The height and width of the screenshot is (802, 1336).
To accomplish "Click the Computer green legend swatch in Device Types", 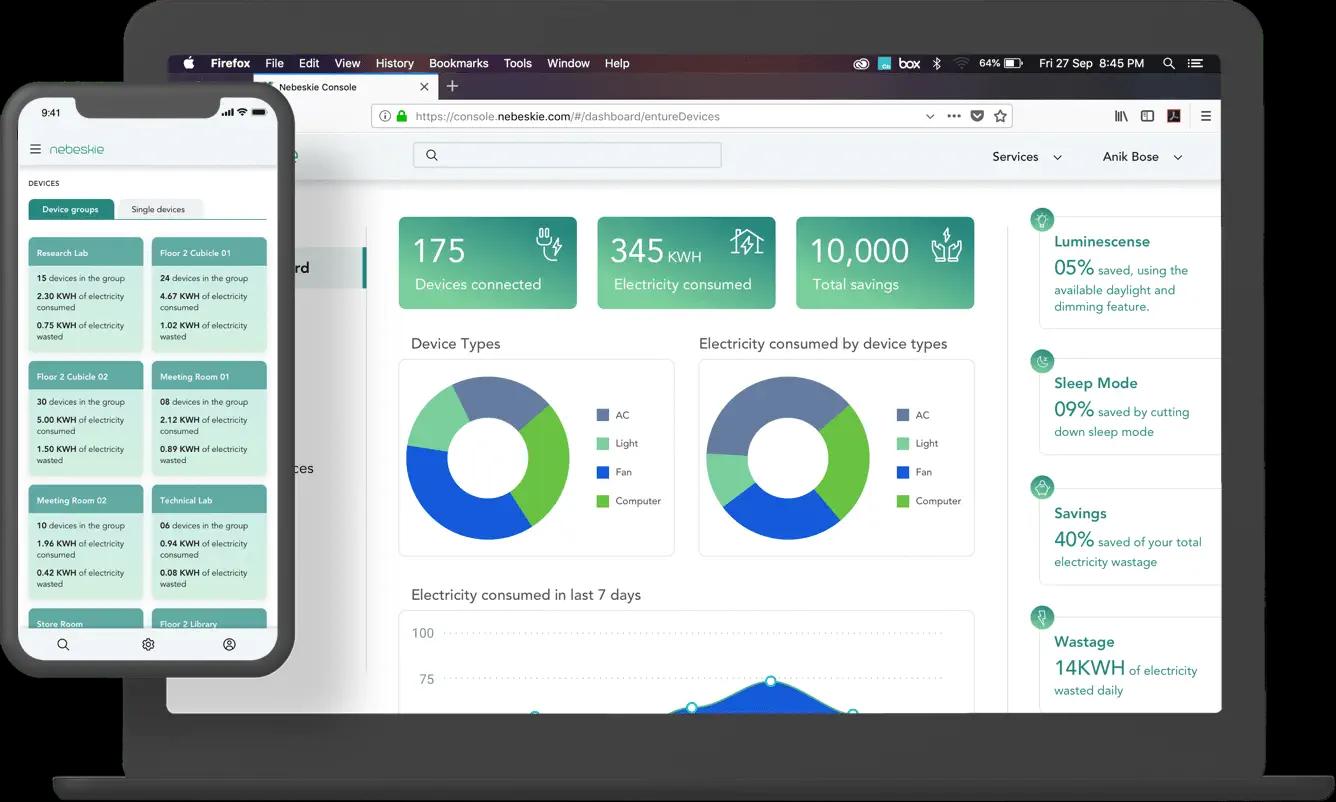I will [x=603, y=501].
